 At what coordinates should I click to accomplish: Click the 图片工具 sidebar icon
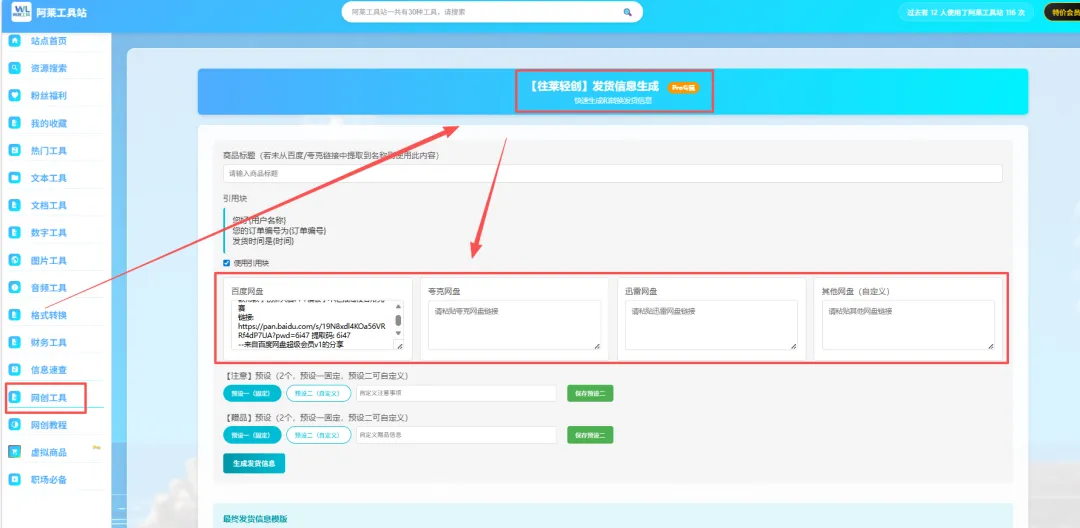(14, 260)
